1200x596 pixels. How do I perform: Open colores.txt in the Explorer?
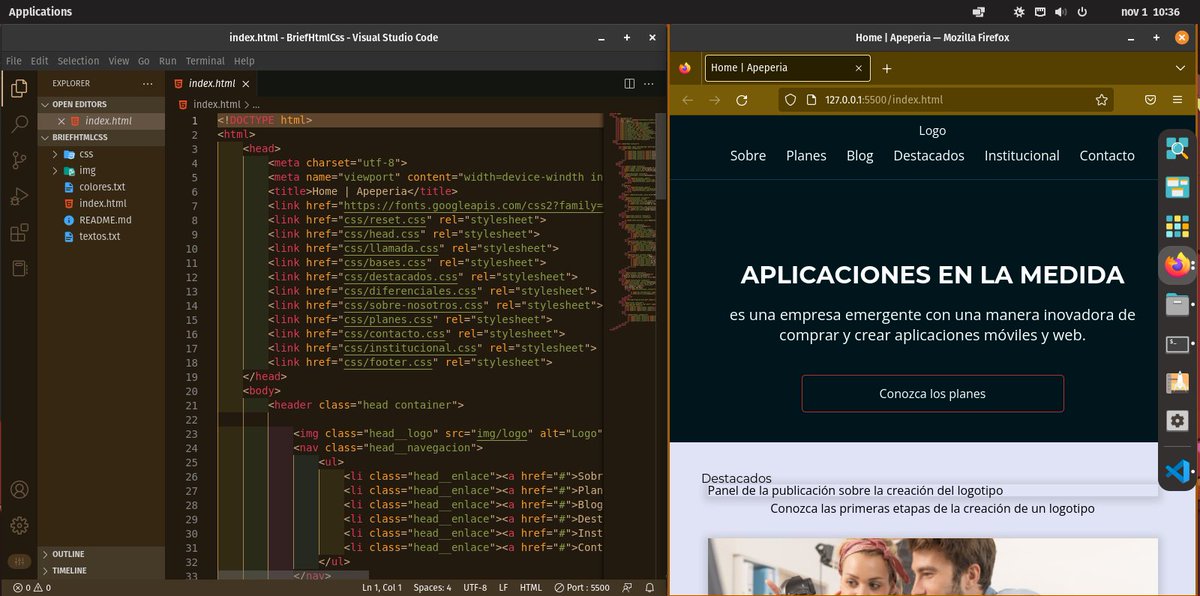(102, 187)
